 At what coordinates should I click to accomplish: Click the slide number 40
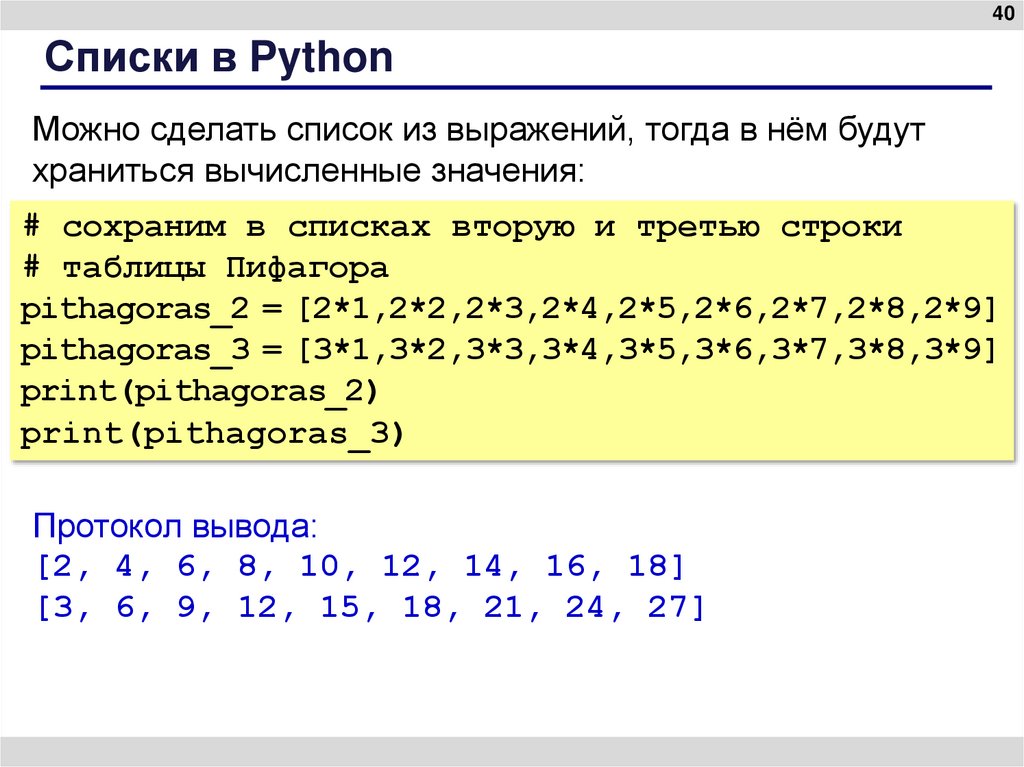coord(1001,14)
